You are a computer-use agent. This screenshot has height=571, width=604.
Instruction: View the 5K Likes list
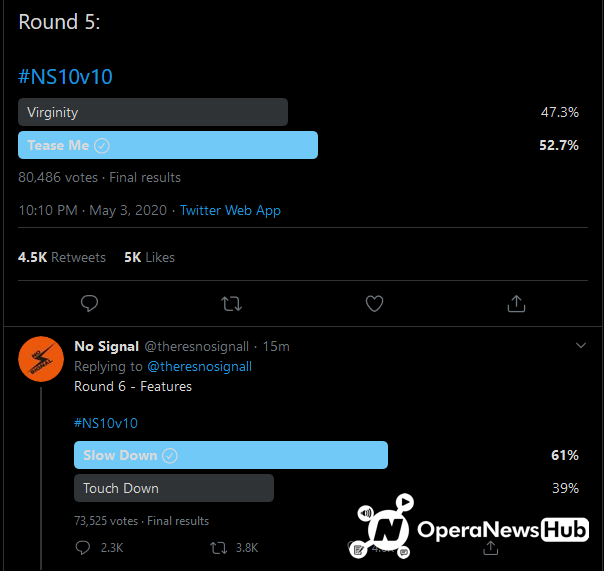149,258
